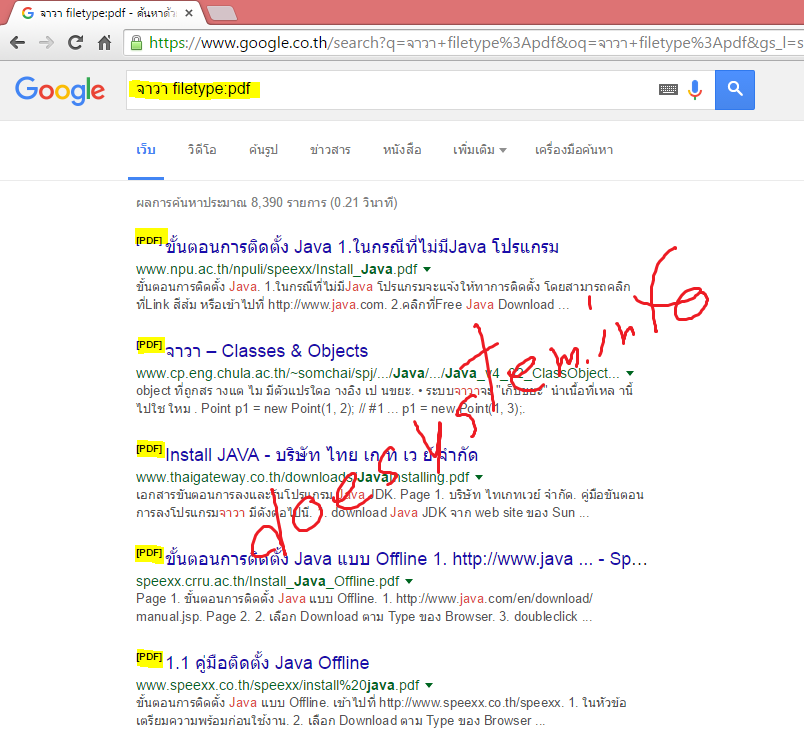Viewport: 804px width, 735px height.
Task: Open เครื่องมือค้นหา search tools
Action: 574,150
